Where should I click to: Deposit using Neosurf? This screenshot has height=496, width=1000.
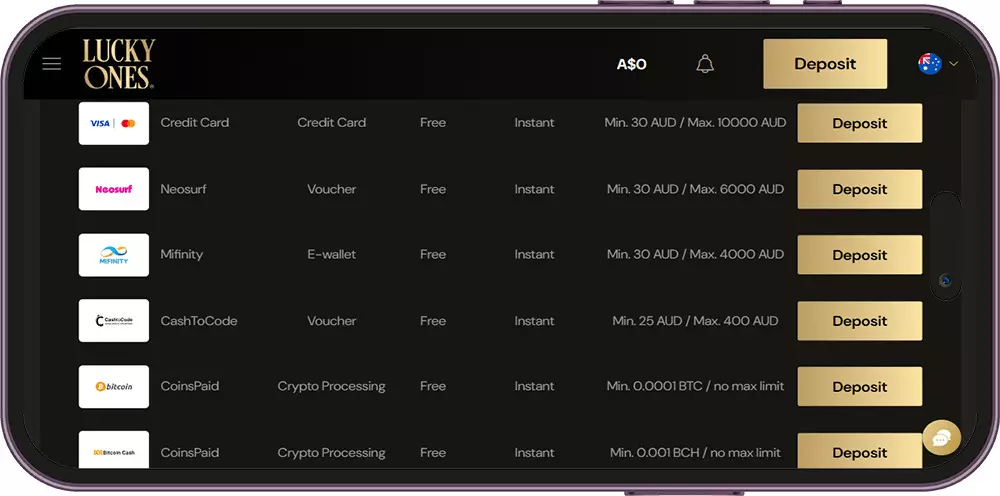[860, 189]
